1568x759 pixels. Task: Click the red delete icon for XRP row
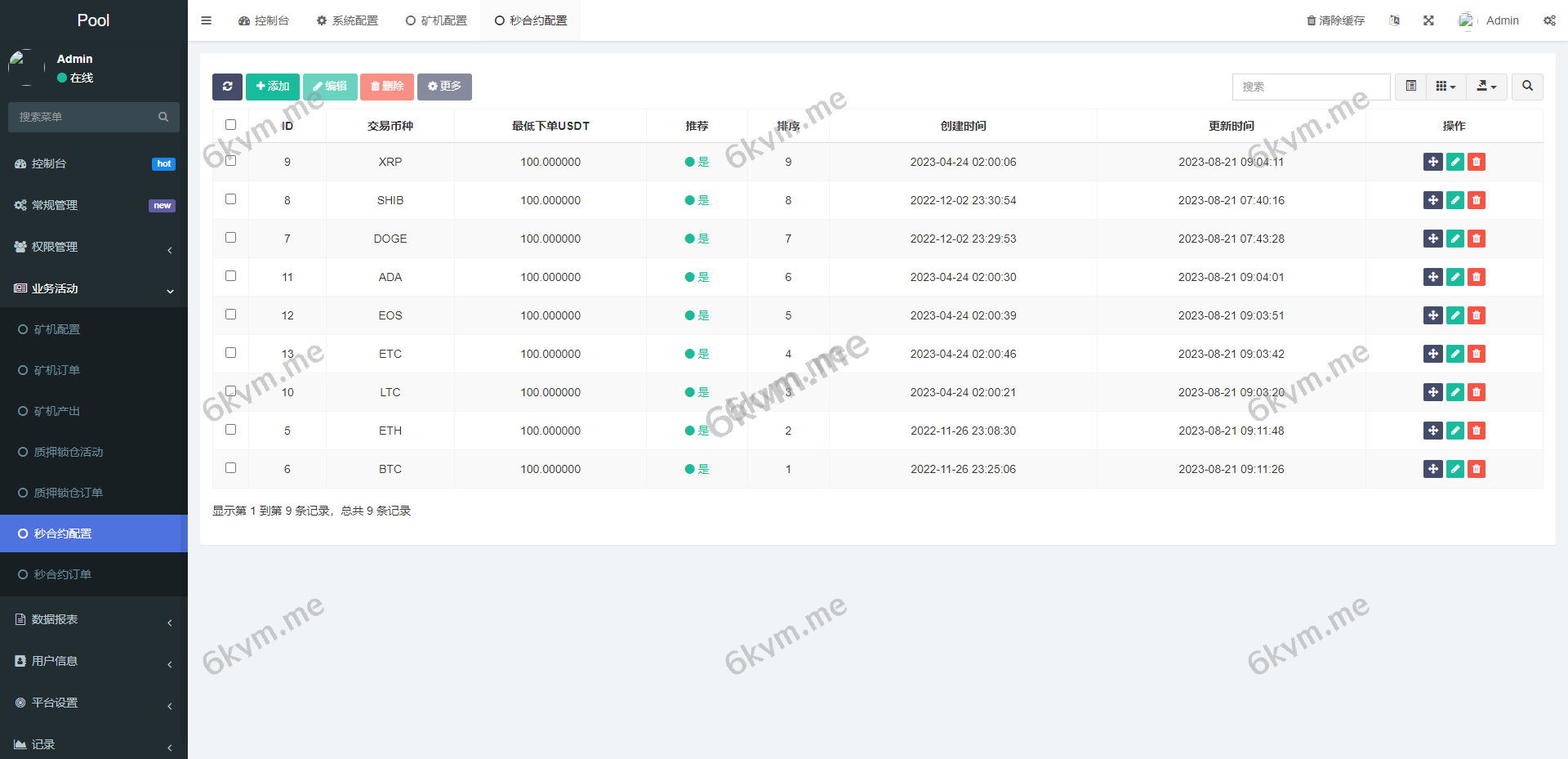1476,162
